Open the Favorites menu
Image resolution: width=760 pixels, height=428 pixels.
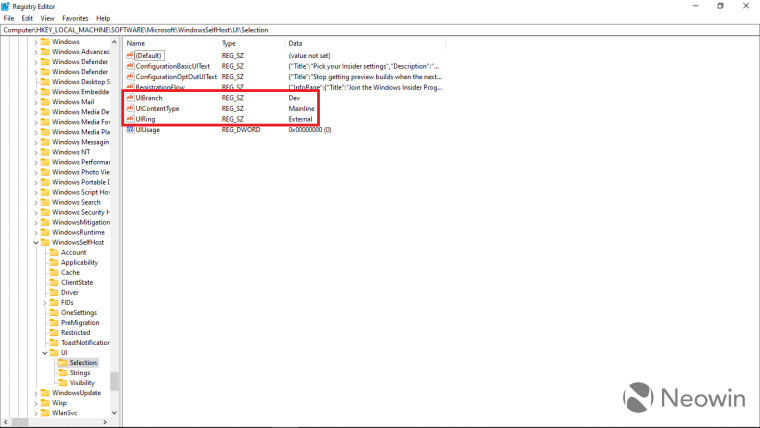[75, 18]
